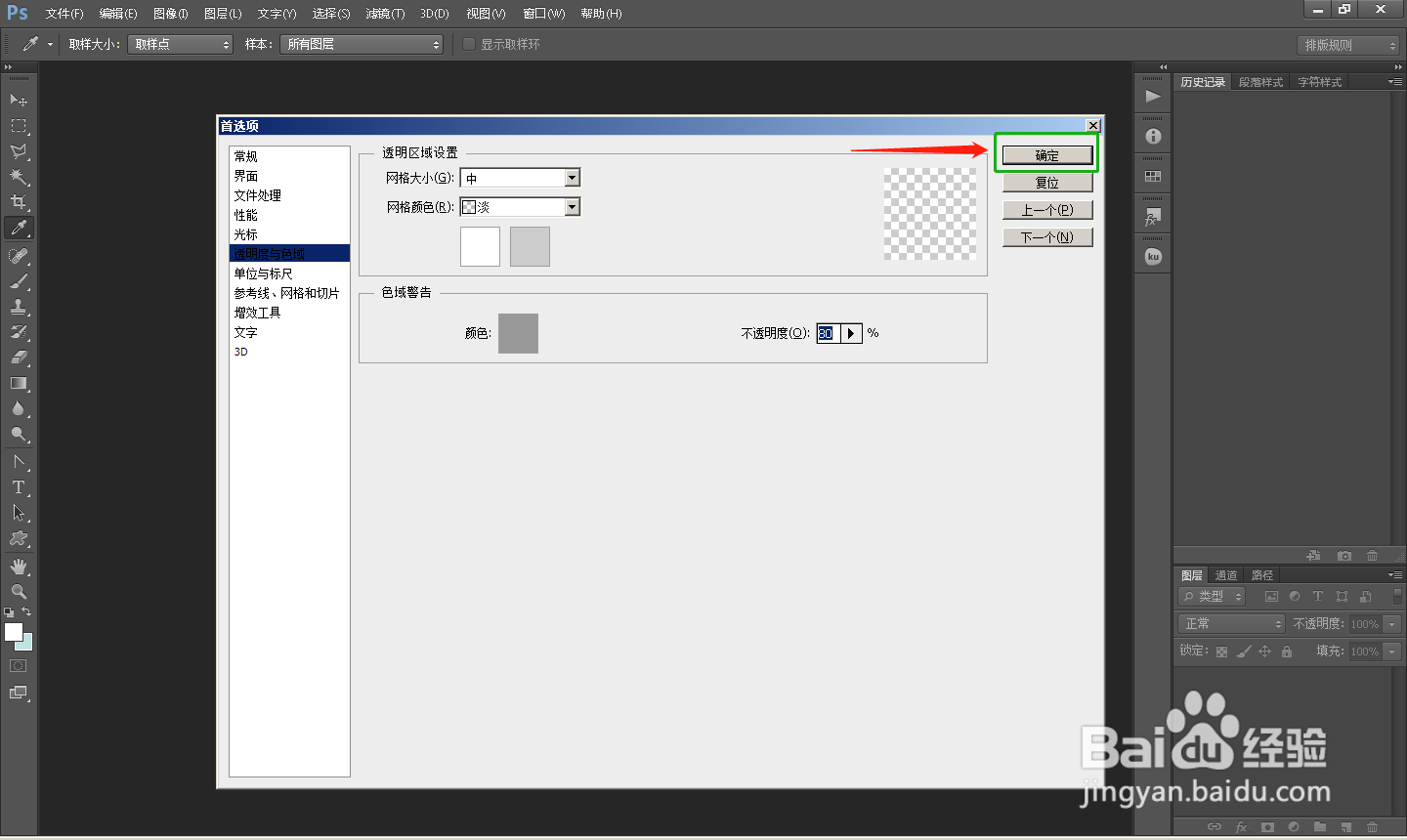Select the Blur tool

click(x=19, y=408)
